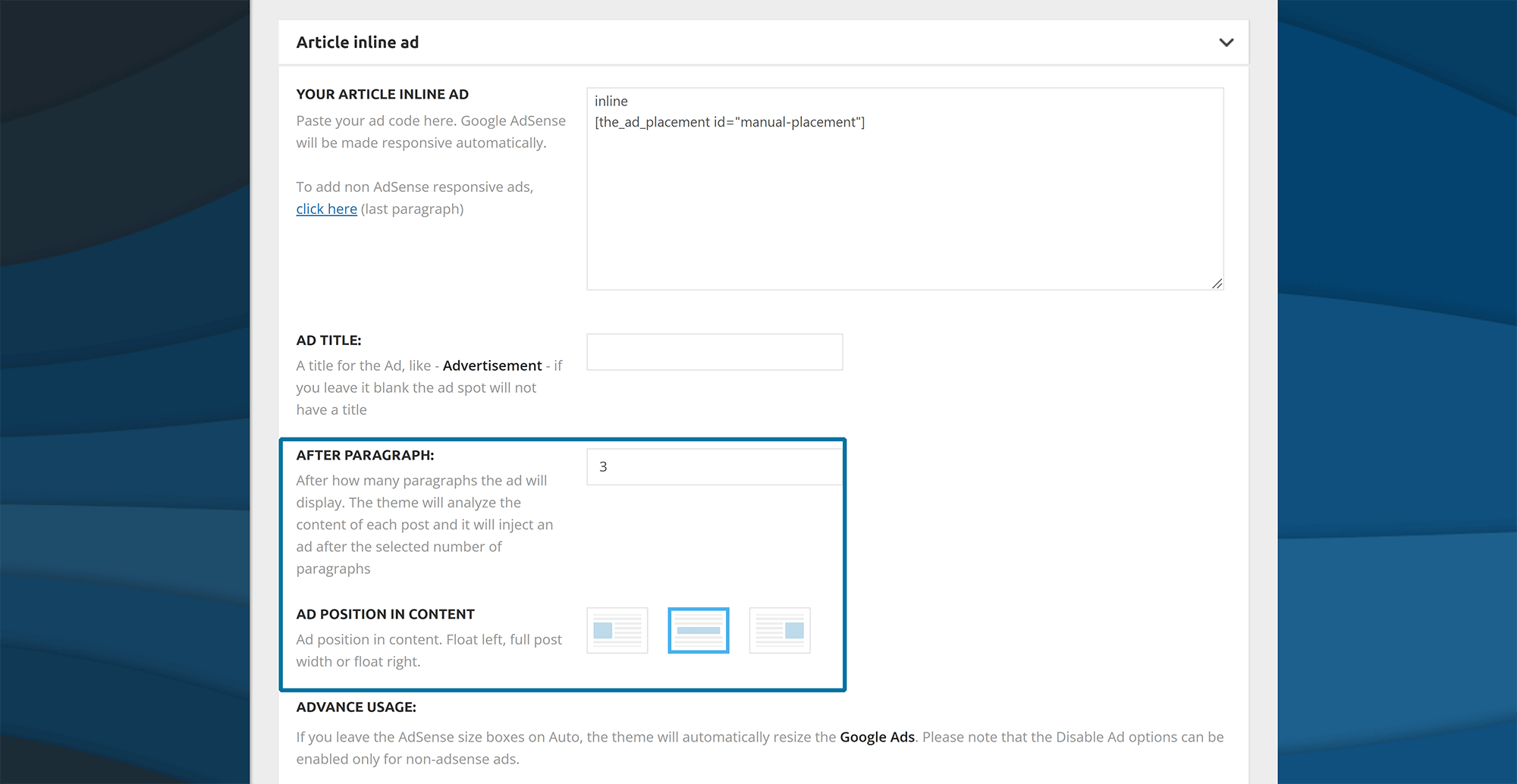Click the "(last paragraph)" note text
The width and height of the screenshot is (1517, 784).
[412, 209]
